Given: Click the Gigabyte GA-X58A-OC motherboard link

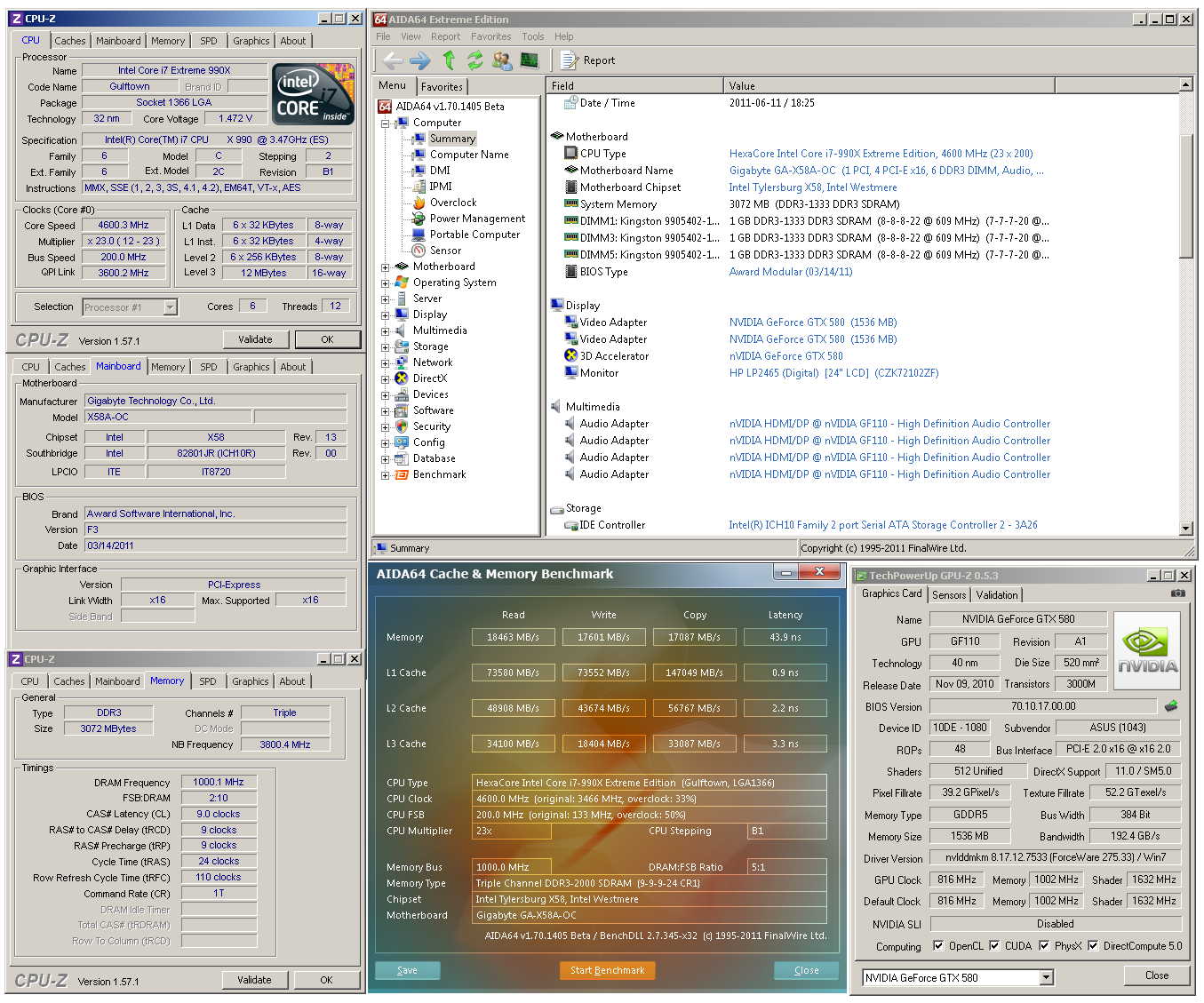Looking at the screenshot, I should [x=887, y=171].
